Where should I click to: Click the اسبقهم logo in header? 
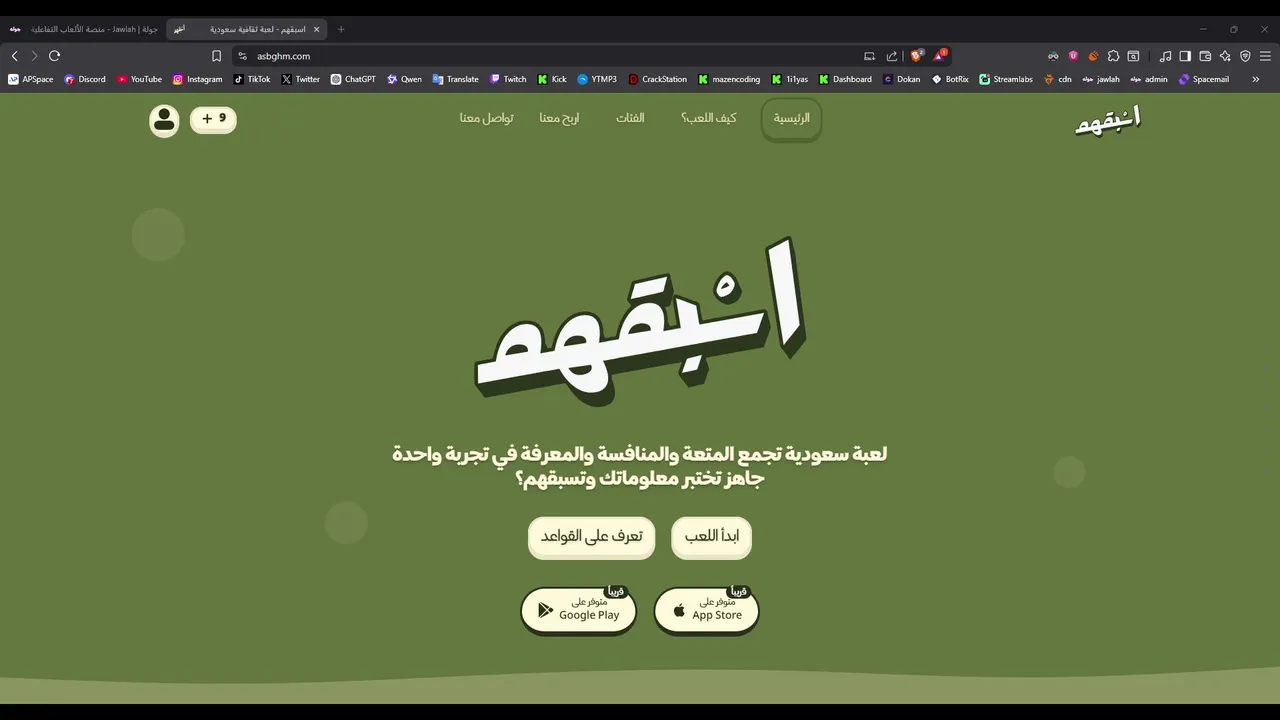[1107, 121]
